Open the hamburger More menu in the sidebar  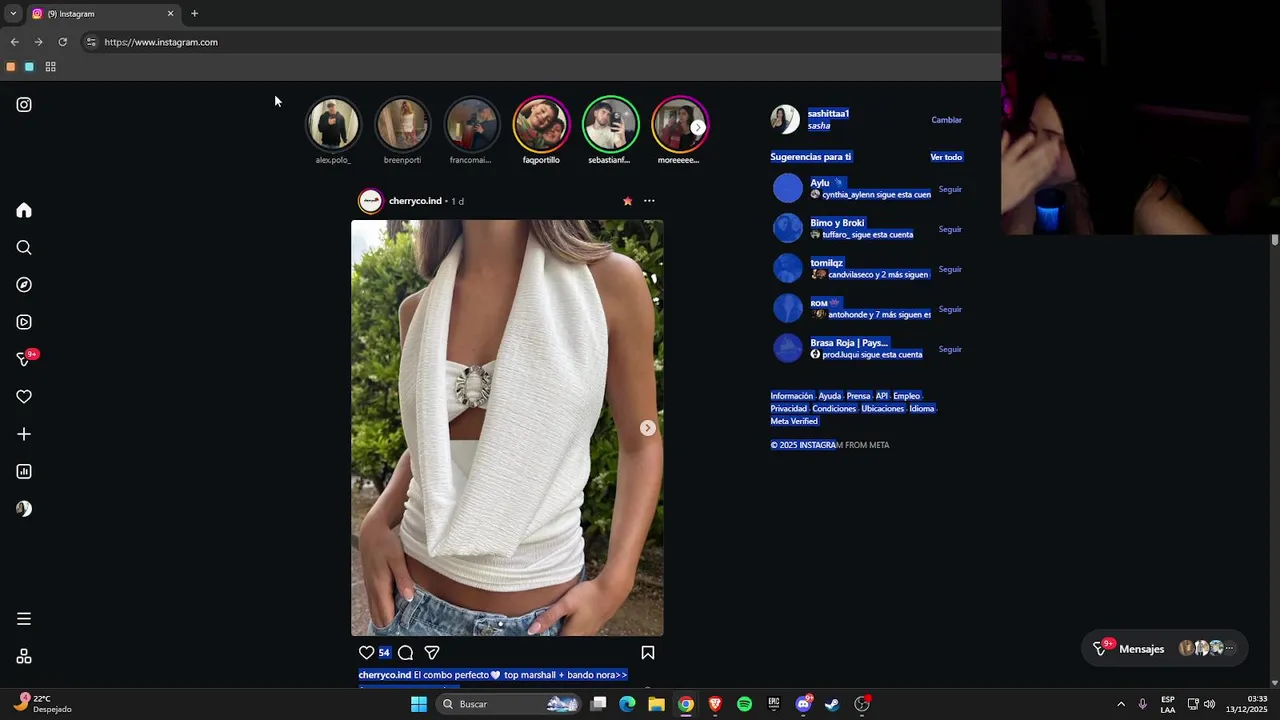tap(24, 619)
